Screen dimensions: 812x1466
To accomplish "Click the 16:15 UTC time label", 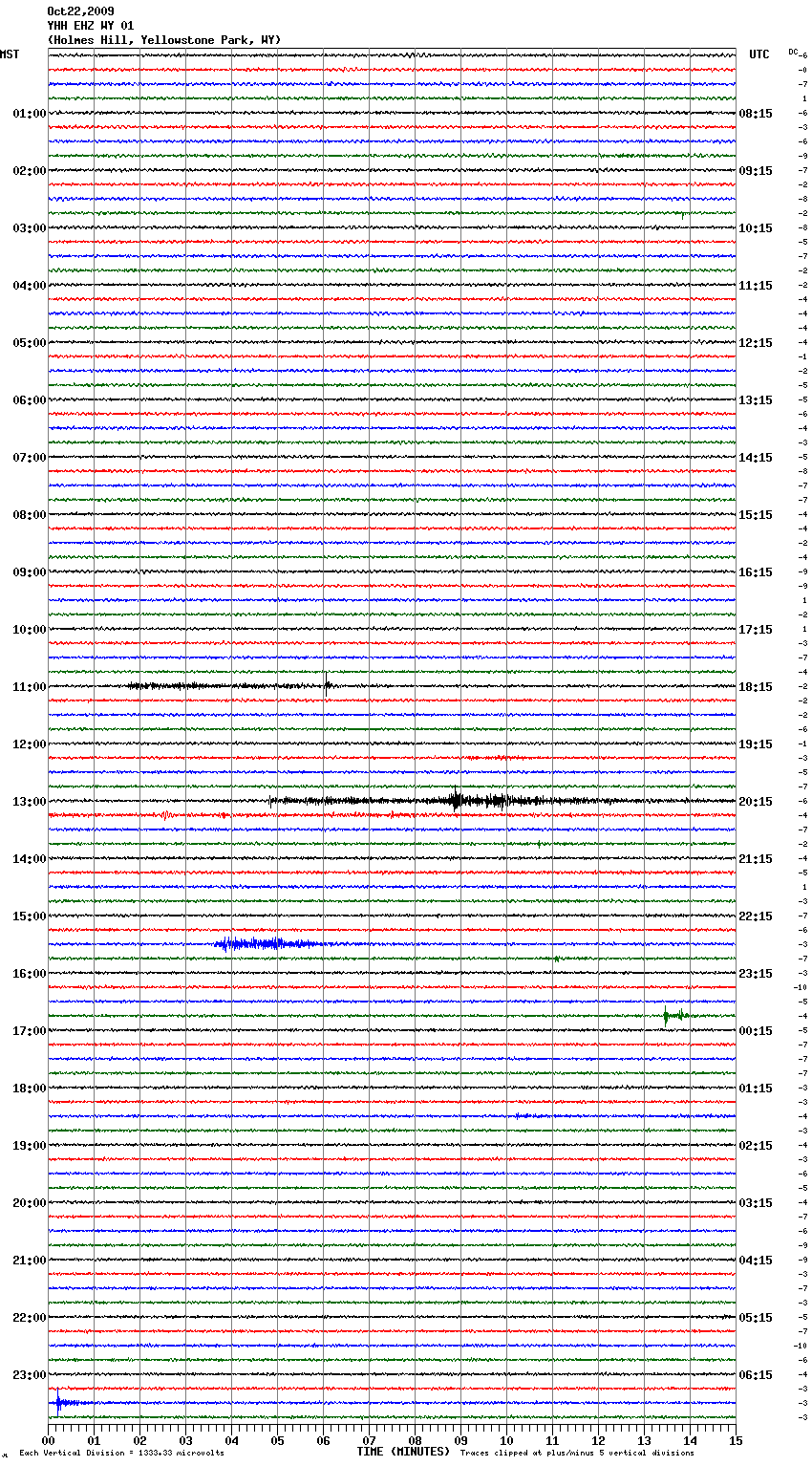I will point(756,572).
